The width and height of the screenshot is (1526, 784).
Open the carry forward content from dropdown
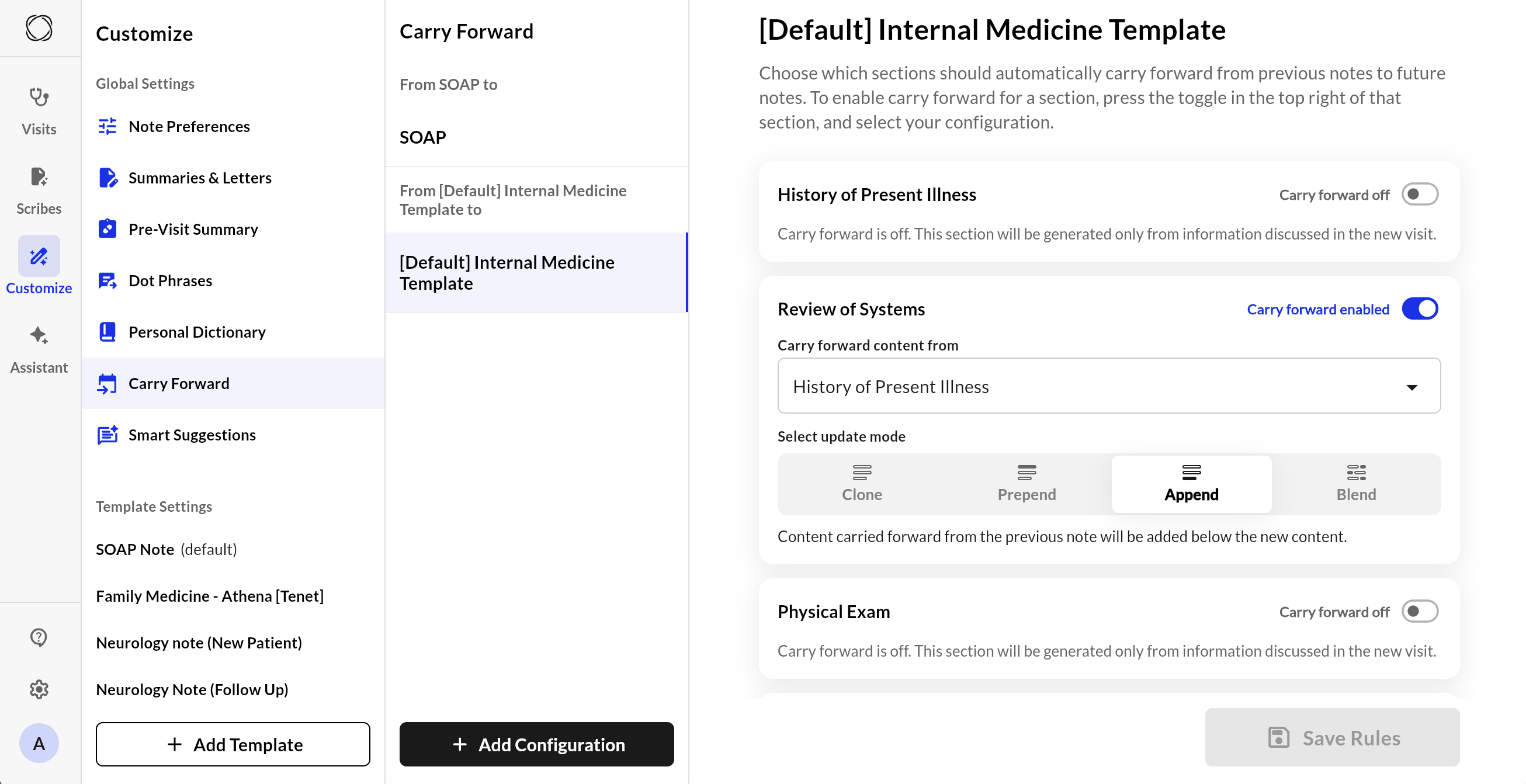coord(1108,386)
